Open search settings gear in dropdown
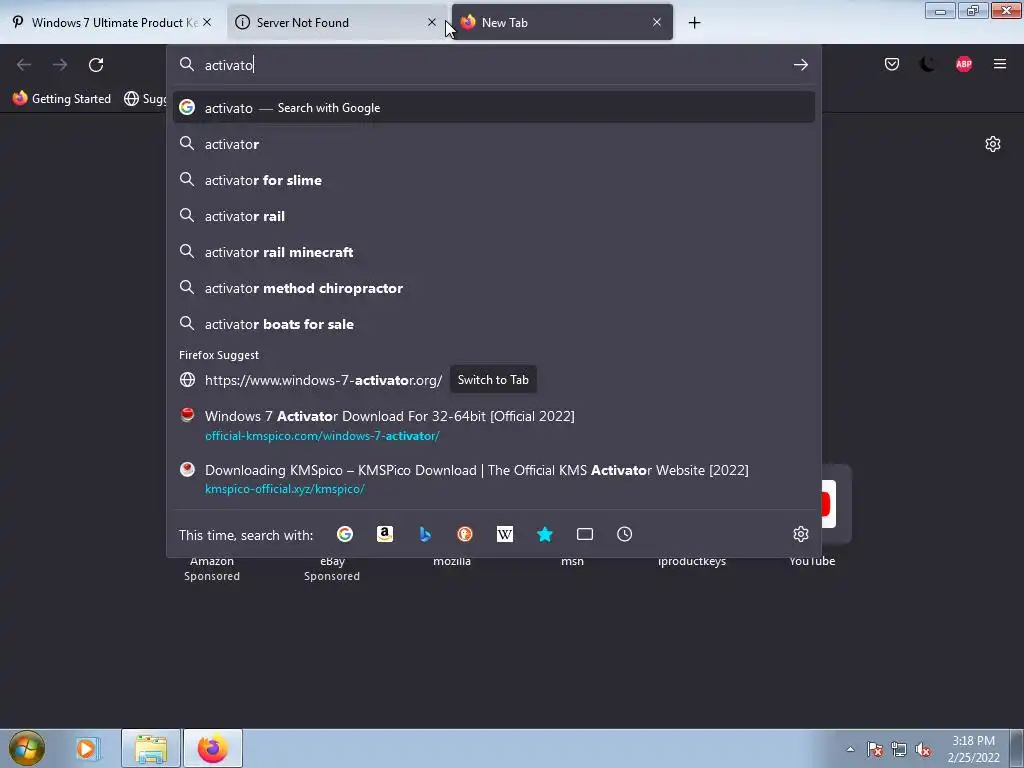This screenshot has height=768, width=1024. [801, 534]
